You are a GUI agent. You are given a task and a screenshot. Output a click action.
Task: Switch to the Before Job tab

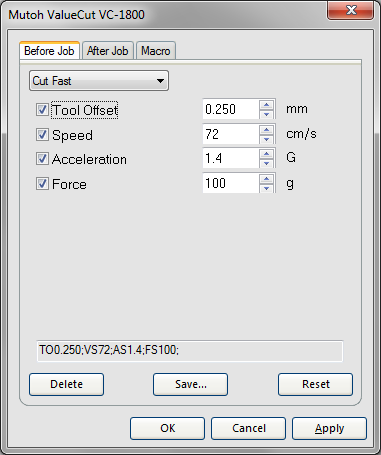[49, 51]
